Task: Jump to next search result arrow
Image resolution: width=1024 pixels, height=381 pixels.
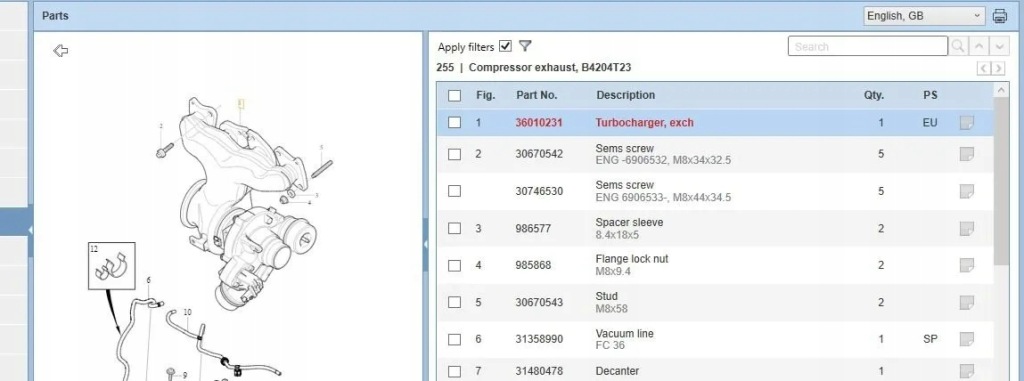Action: point(999,46)
